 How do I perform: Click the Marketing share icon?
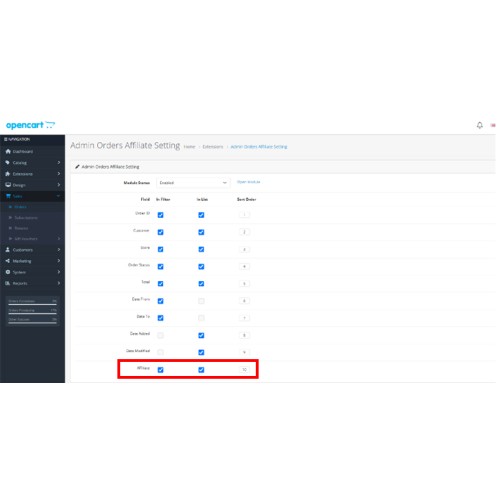[x=8, y=262]
